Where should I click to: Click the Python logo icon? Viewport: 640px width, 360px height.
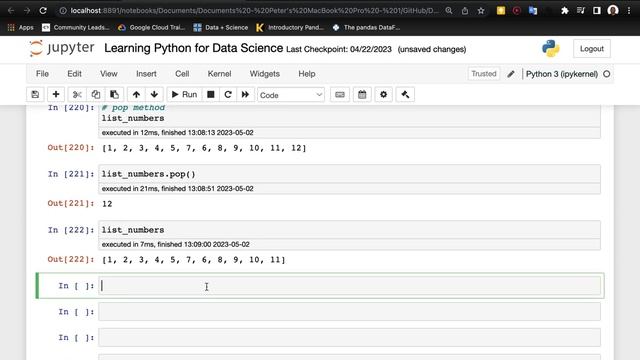coord(551,48)
